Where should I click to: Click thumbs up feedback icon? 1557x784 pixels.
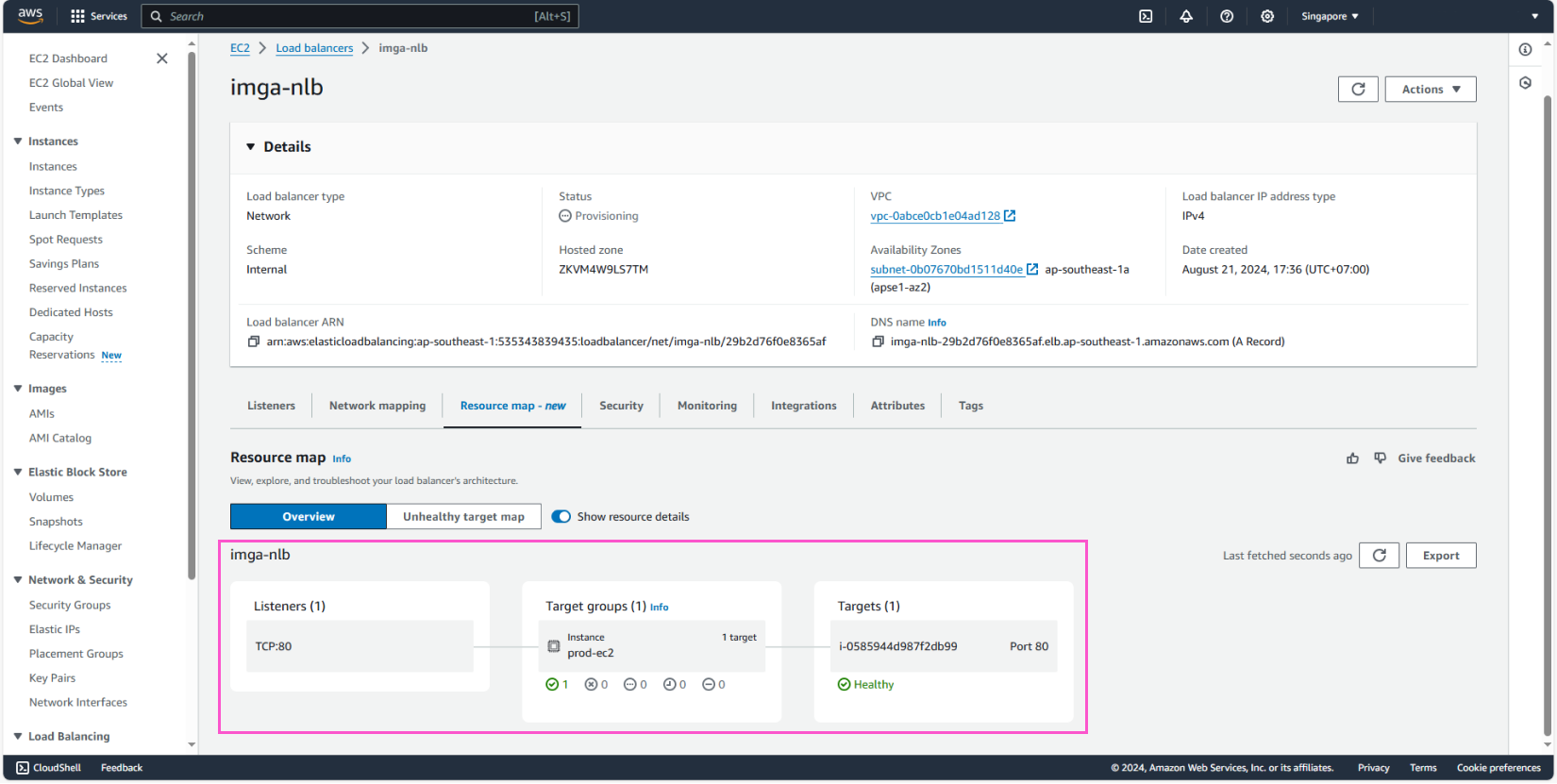point(1353,459)
